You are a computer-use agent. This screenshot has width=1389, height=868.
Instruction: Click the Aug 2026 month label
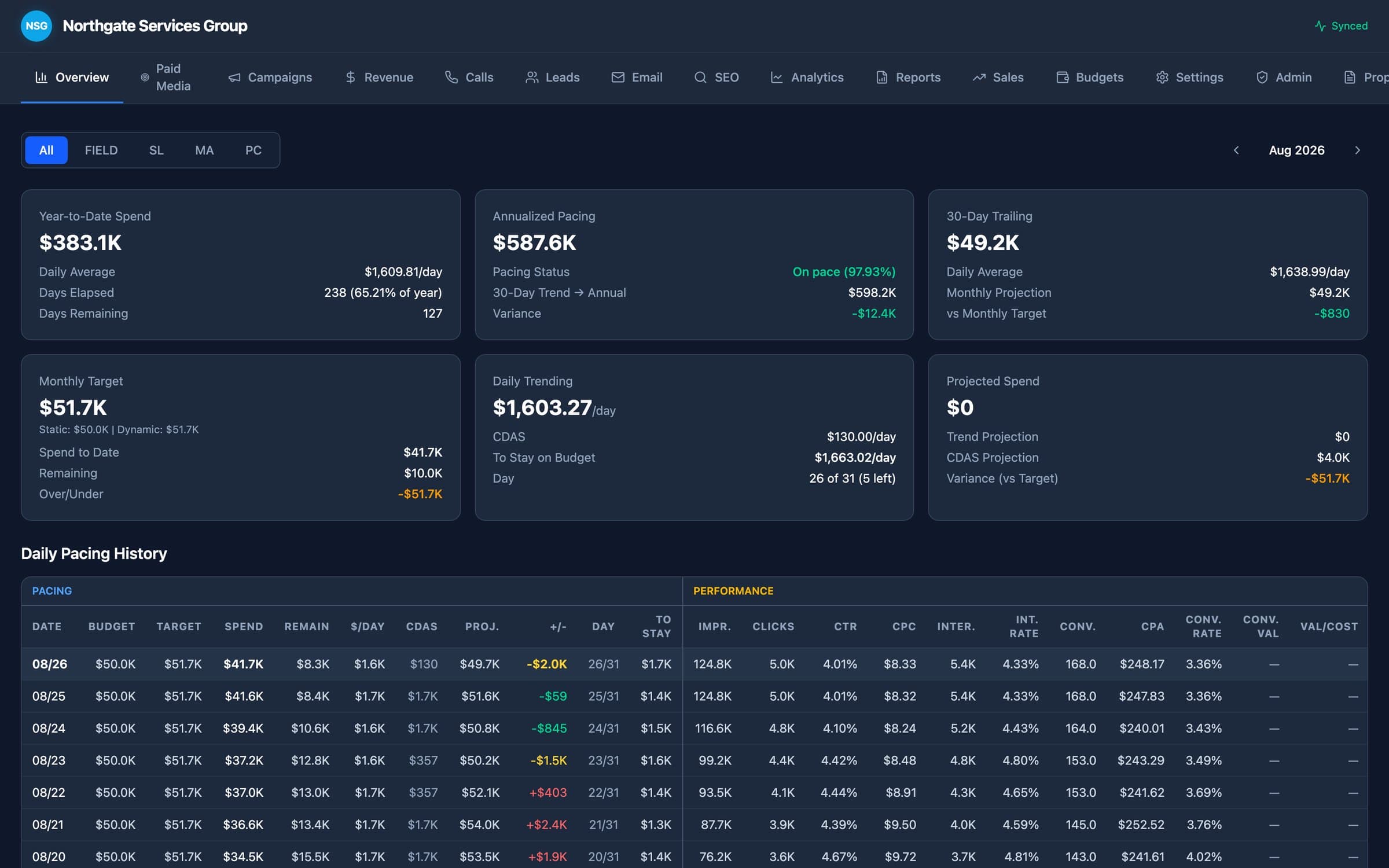pyautogui.click(x=1296, y=150)
